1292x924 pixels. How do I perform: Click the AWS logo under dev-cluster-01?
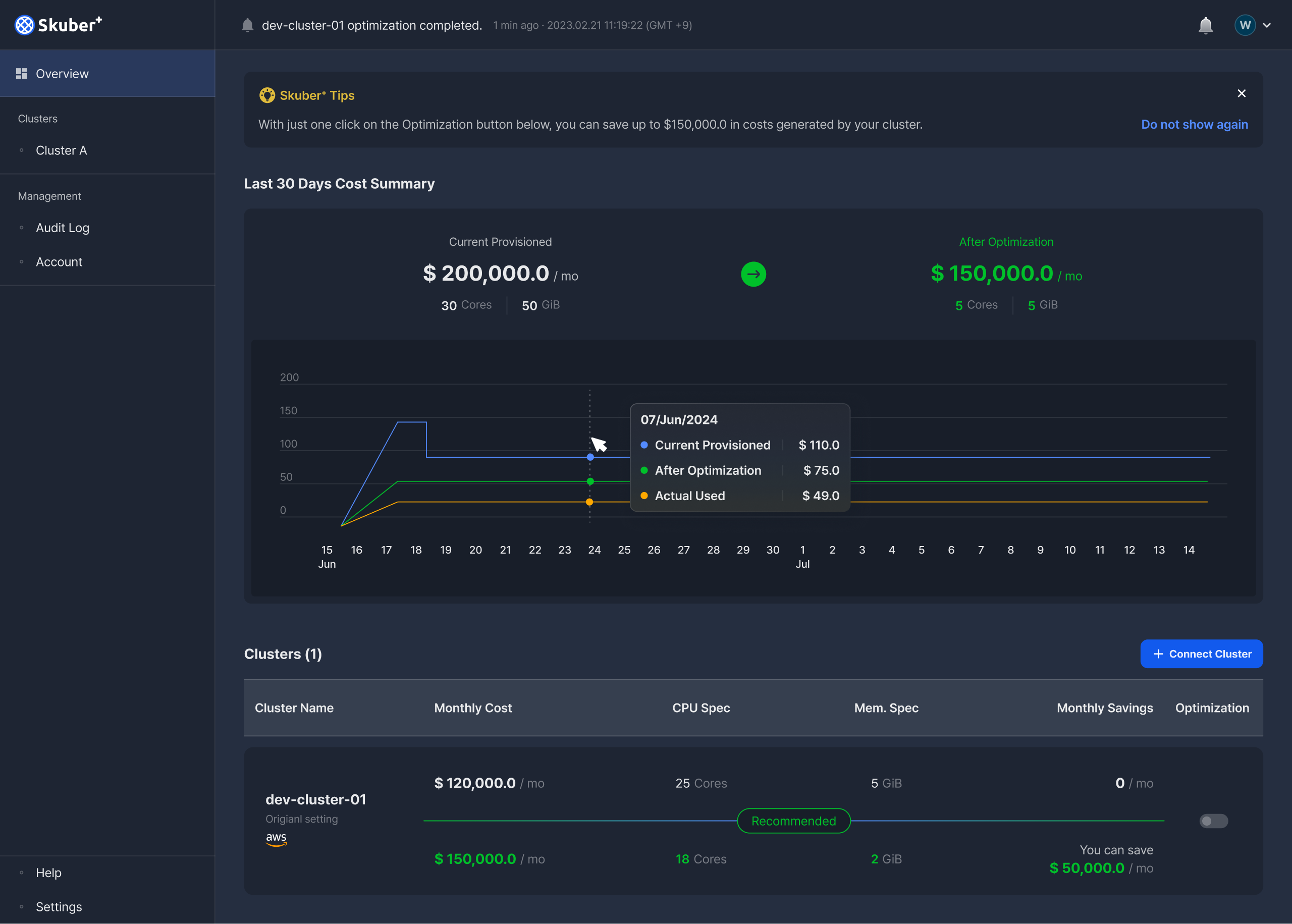276,838
